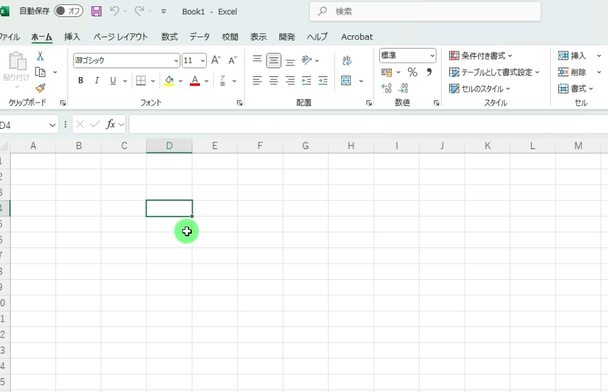Viewport: 608px width, 392px height.
Task: Click the accounting currency format icon
Action: pyautogui.click(x=387, y=72)
